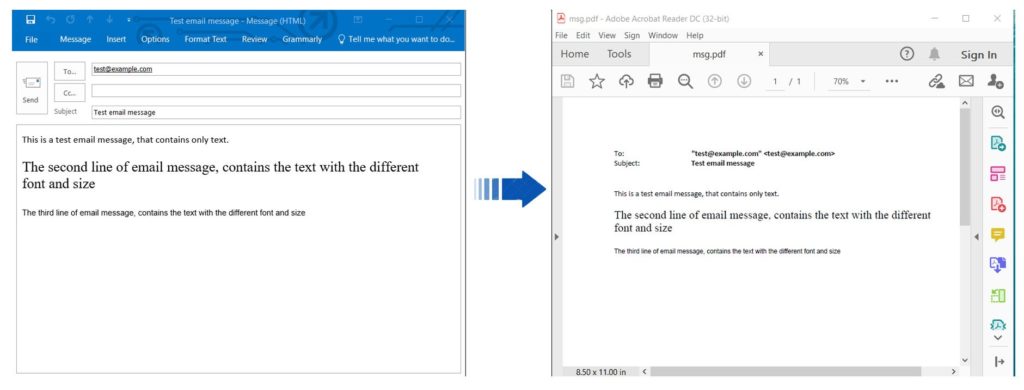The height and width of the screenshot is (390, 1024).
Task: Click the print icon in Acrobat toolbar
Action: coord(655,81)
